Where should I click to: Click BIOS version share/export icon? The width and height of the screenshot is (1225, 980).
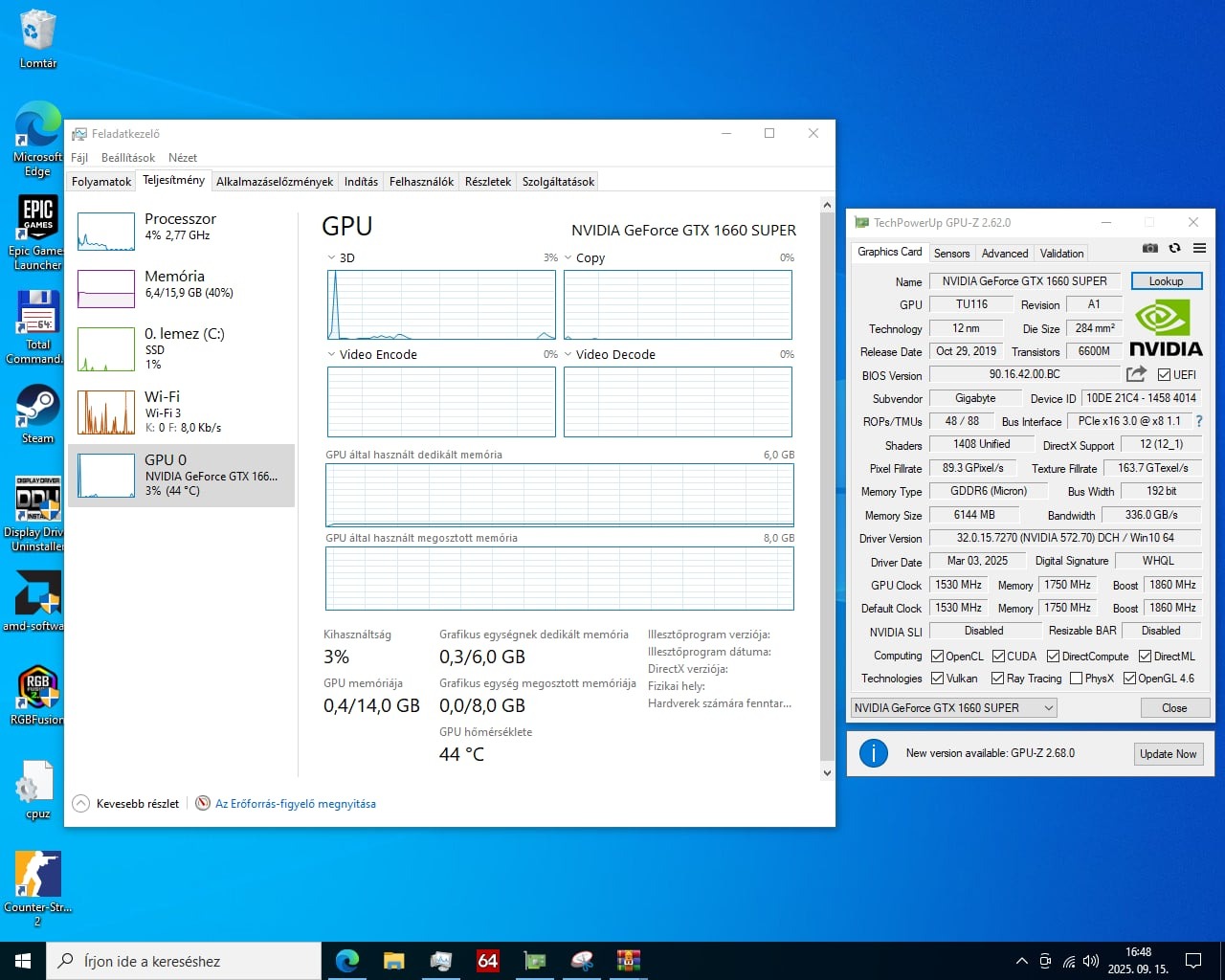coord(1136,374)
